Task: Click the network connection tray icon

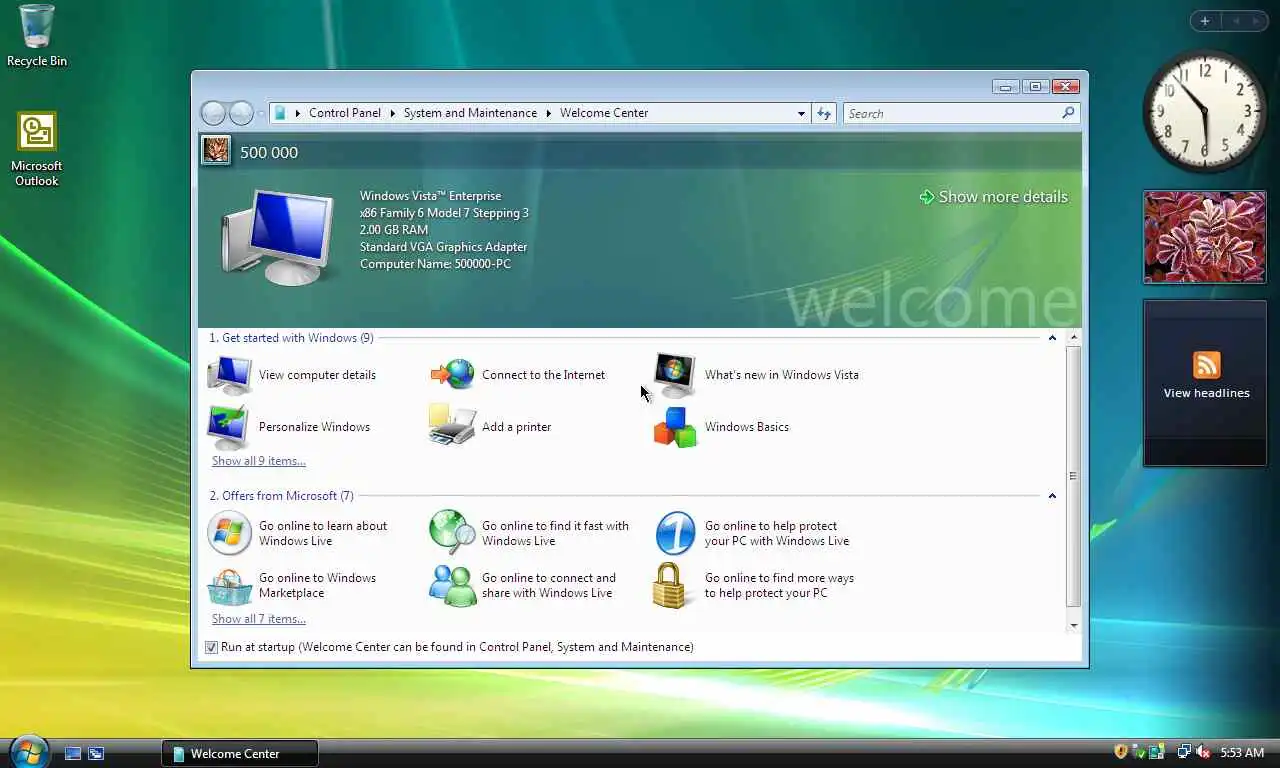Action: [1184, 752]
